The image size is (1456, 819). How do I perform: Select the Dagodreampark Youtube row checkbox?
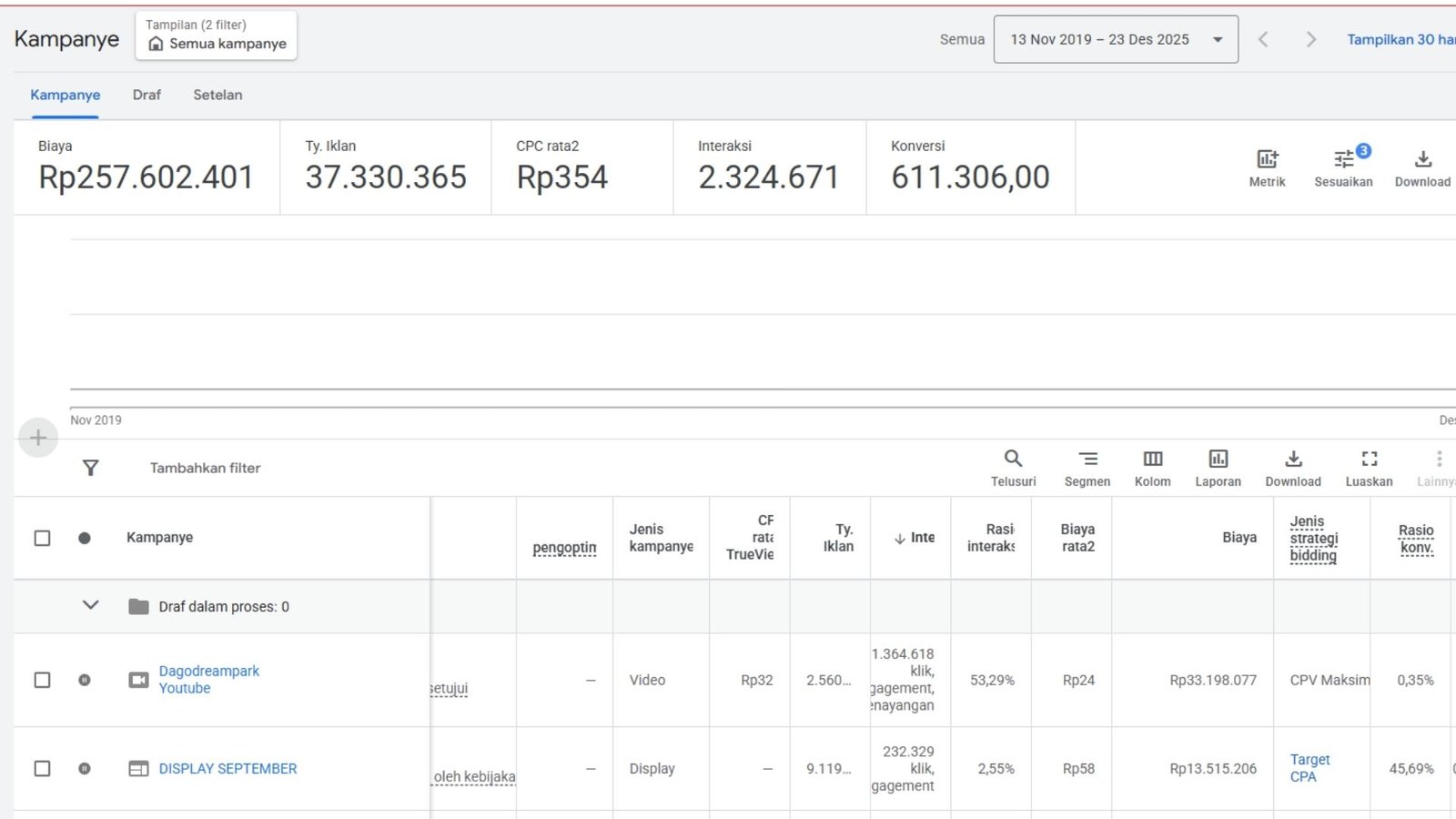coord(42,680)
